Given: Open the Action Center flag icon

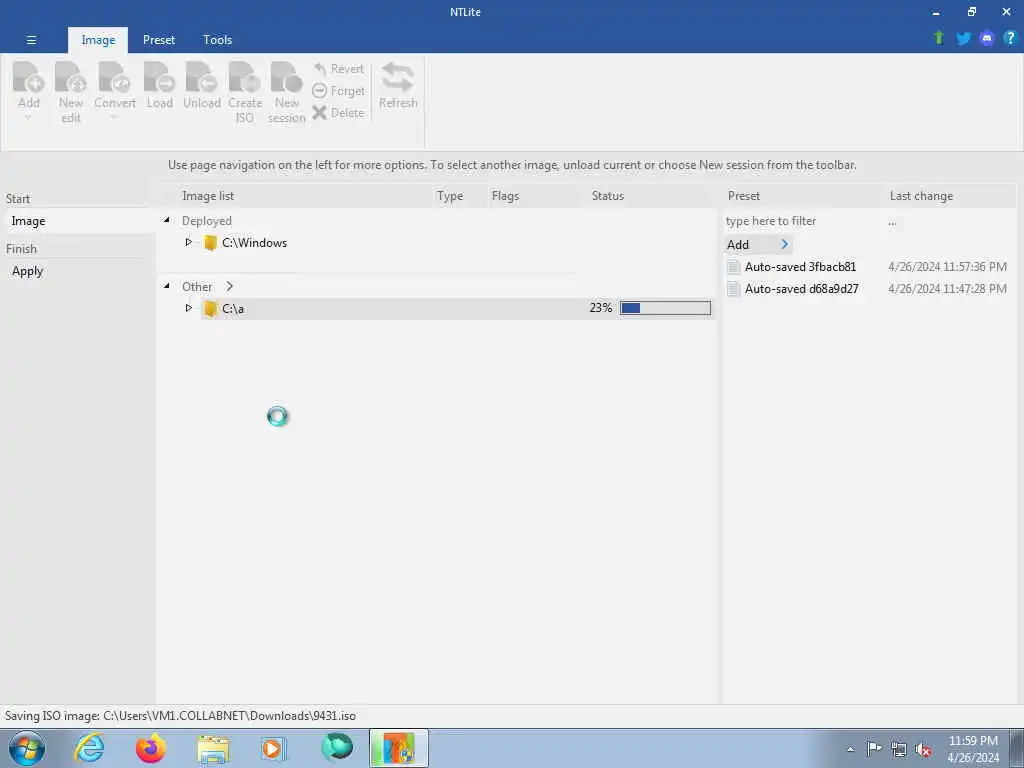Looking at the screenshot, I should tap(874, 749).
